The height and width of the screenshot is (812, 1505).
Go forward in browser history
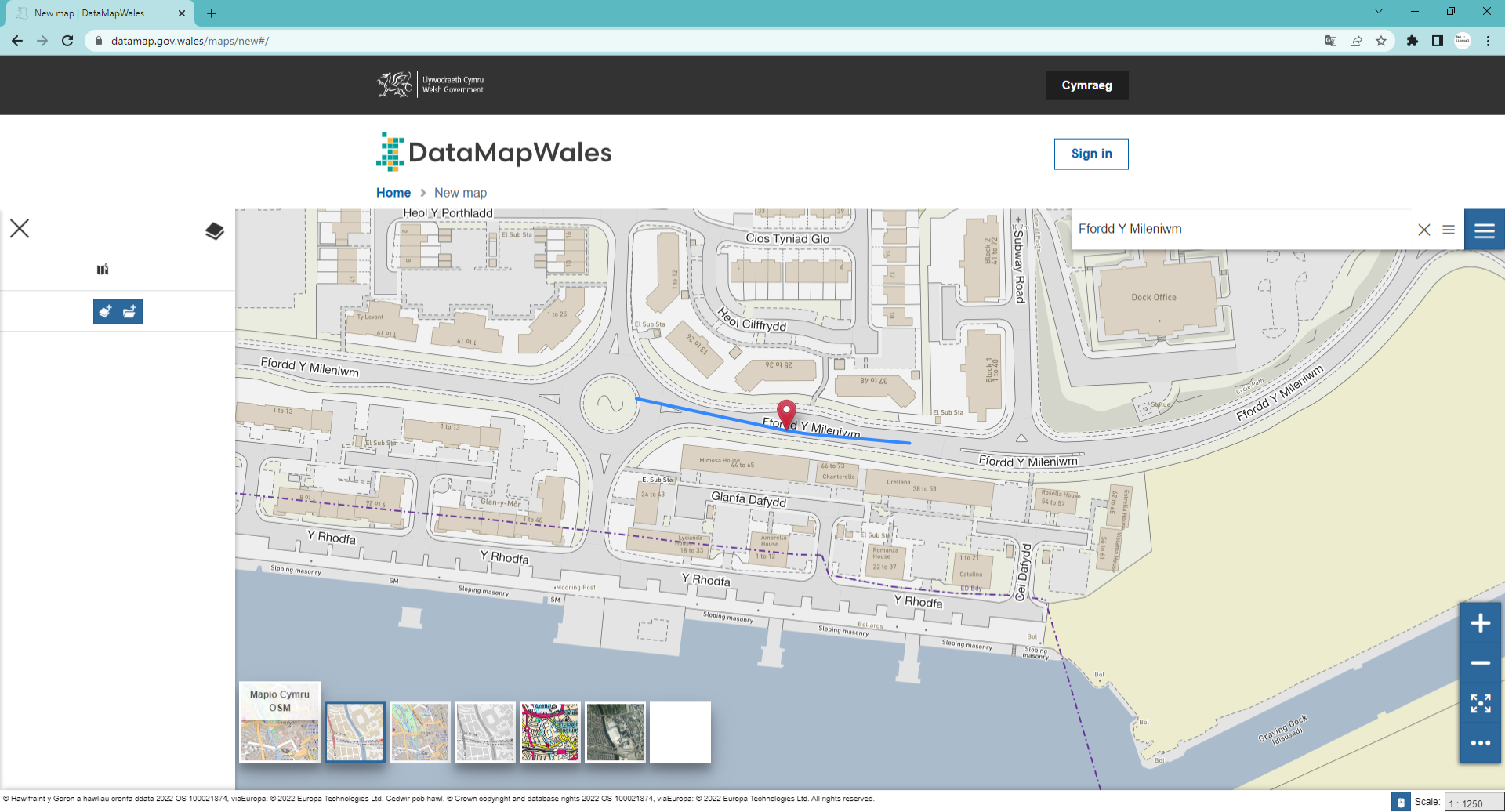[42, 41]
